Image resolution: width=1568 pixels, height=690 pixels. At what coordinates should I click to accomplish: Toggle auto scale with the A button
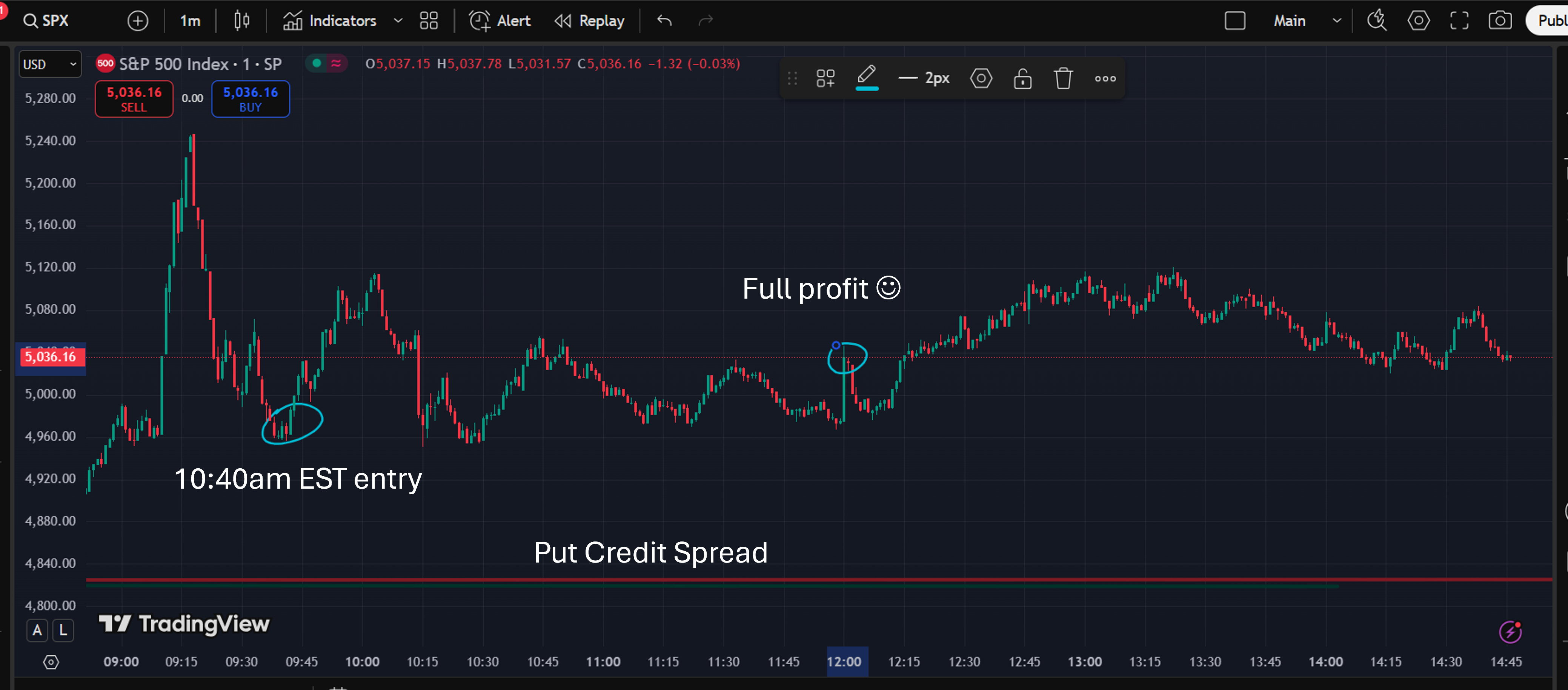tap(37, 630)
